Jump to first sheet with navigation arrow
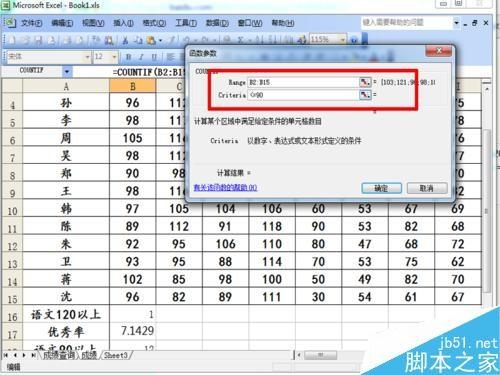The width and height of the screenshot is (500, 375). pyautogui.click(x=6, y=355)
